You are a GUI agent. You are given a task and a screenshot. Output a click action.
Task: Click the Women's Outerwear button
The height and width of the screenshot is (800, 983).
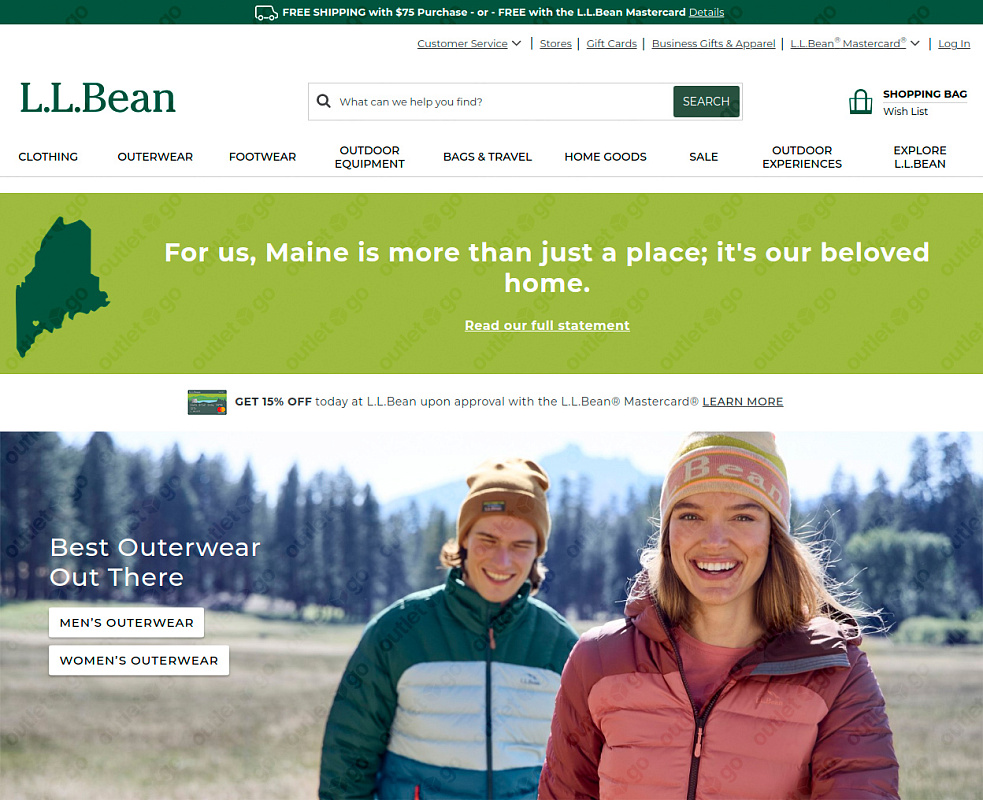tap(139, 660)
